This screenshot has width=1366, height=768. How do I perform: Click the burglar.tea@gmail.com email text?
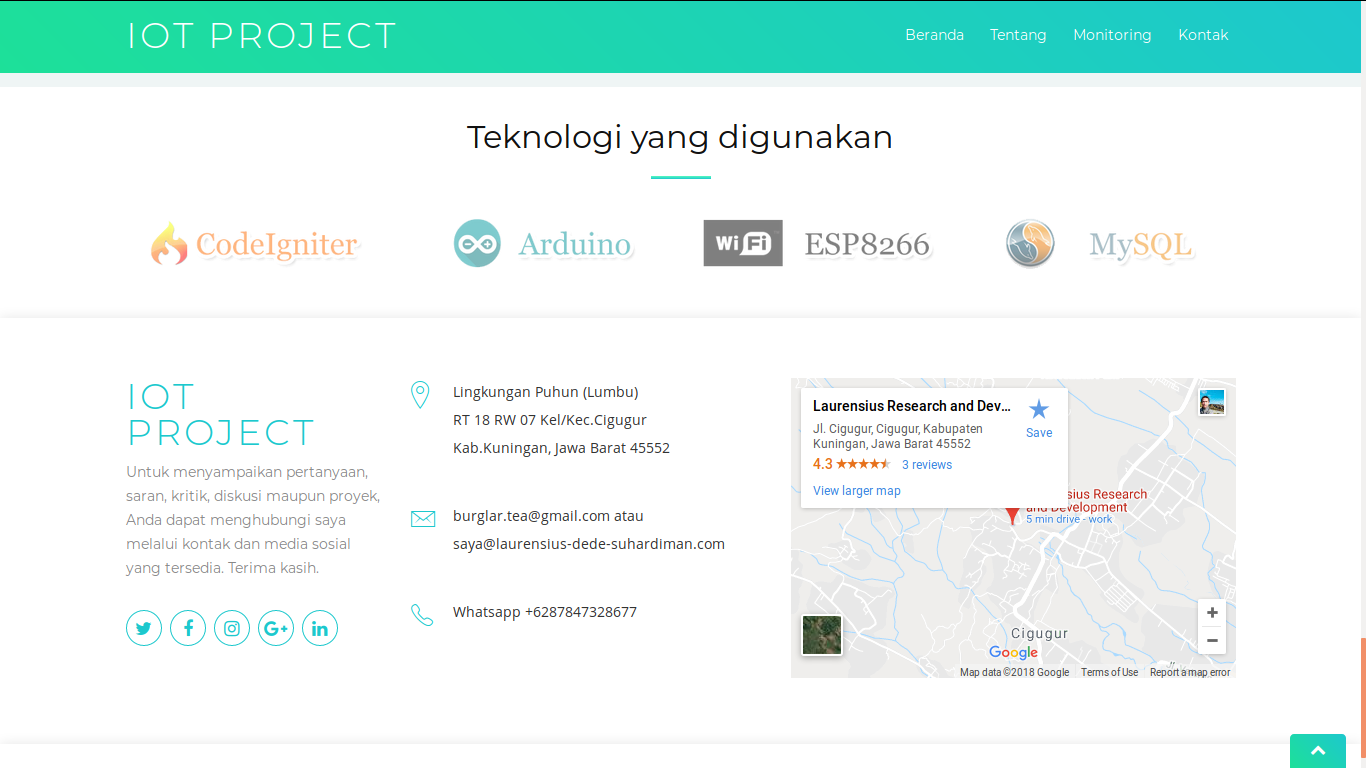click(531, 516)
